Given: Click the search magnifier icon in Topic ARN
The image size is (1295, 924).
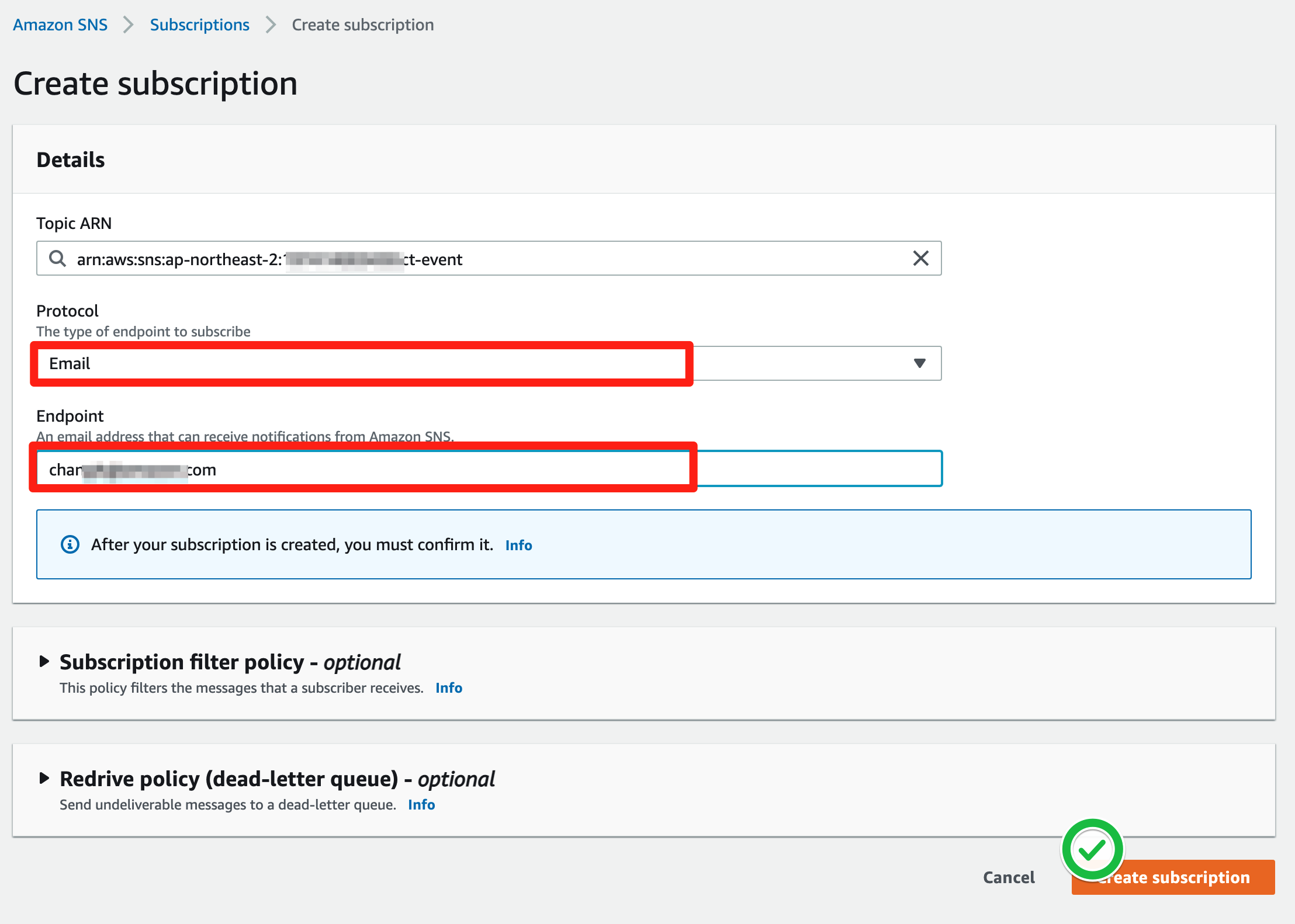Looking at the screenshot, I should 57,258.
